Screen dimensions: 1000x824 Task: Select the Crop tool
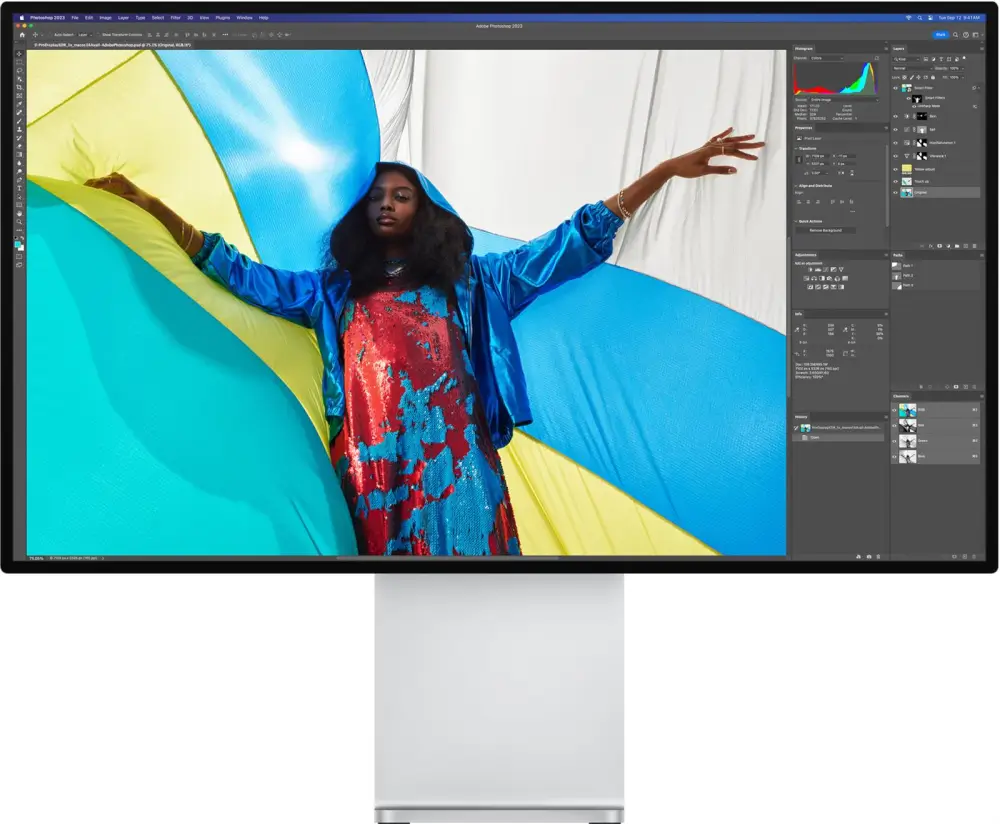(x=19, y=87)
